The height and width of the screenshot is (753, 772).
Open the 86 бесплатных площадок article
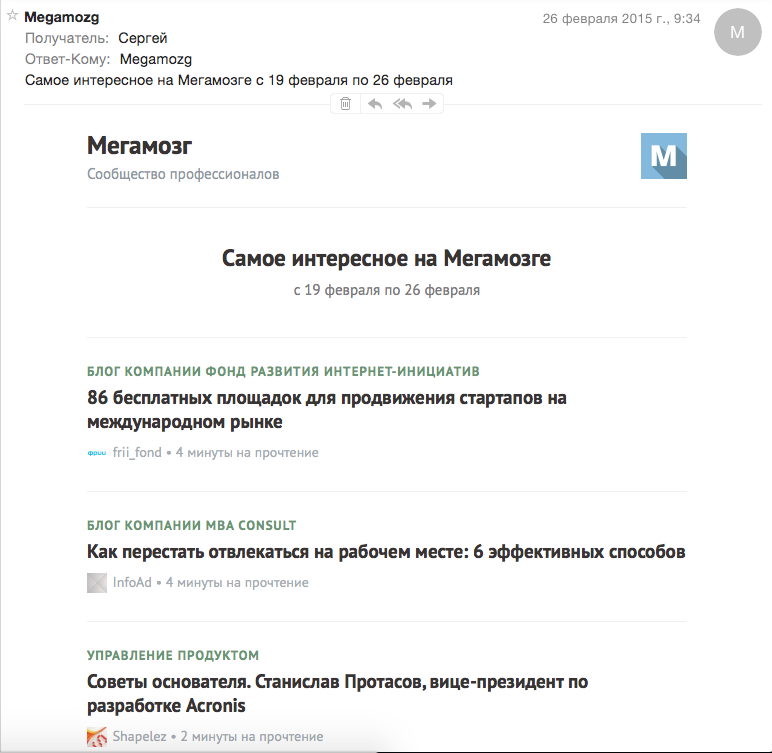[x=327, y=410]
